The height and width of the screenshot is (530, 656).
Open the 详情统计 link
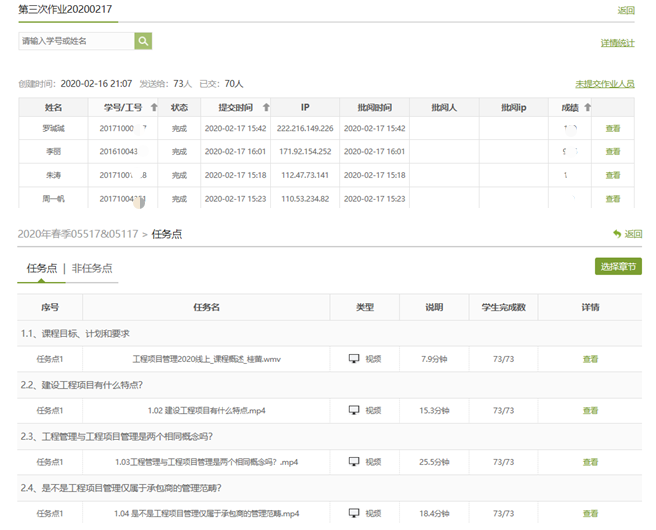617,43
